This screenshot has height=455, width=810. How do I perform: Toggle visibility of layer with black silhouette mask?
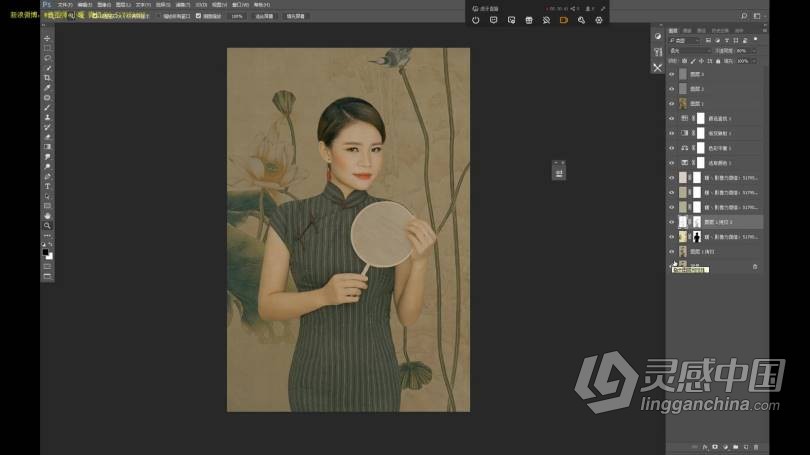pyautogui.click(x=672, y=237)
